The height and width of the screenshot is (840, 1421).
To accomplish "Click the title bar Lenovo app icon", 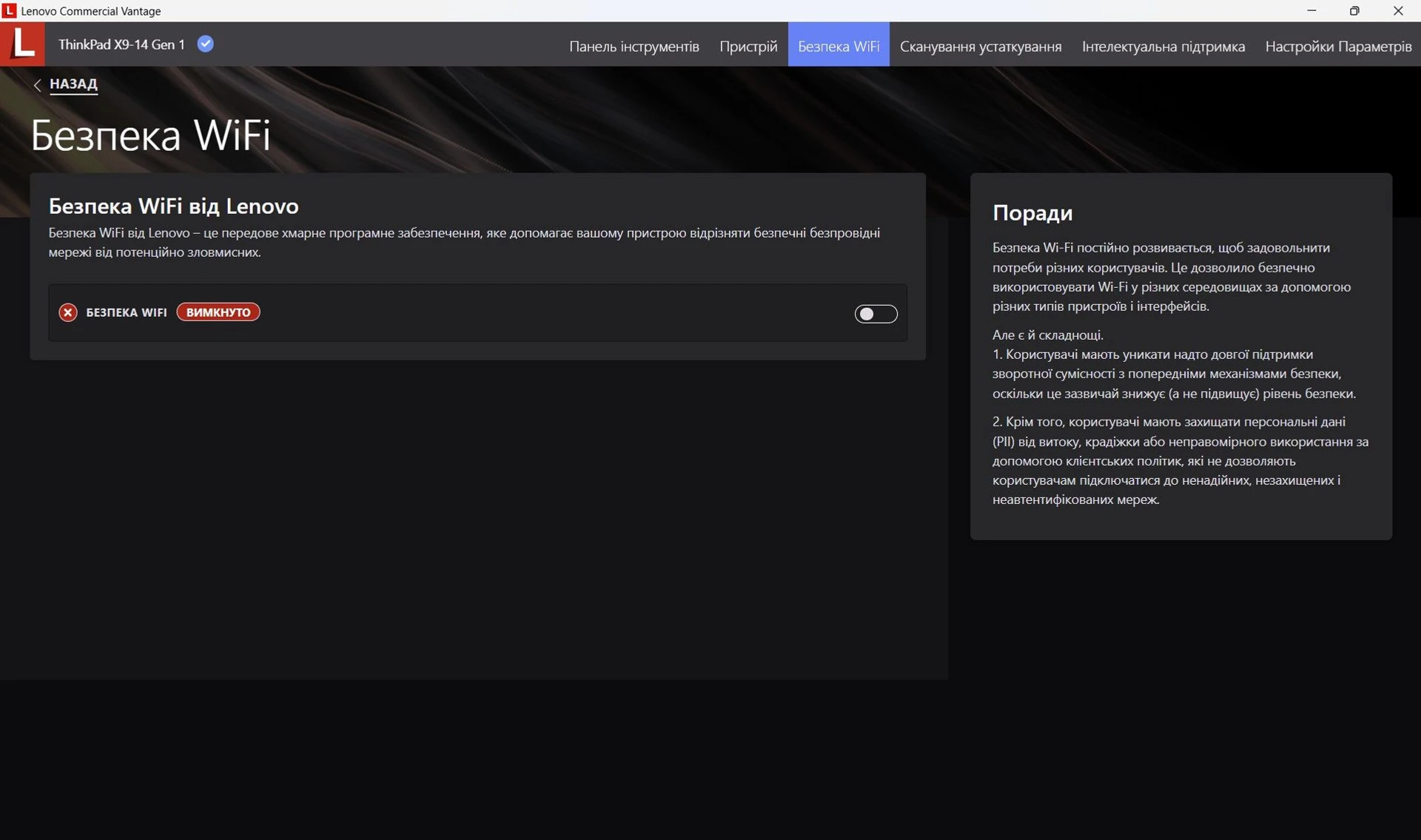I will (9, 10).
